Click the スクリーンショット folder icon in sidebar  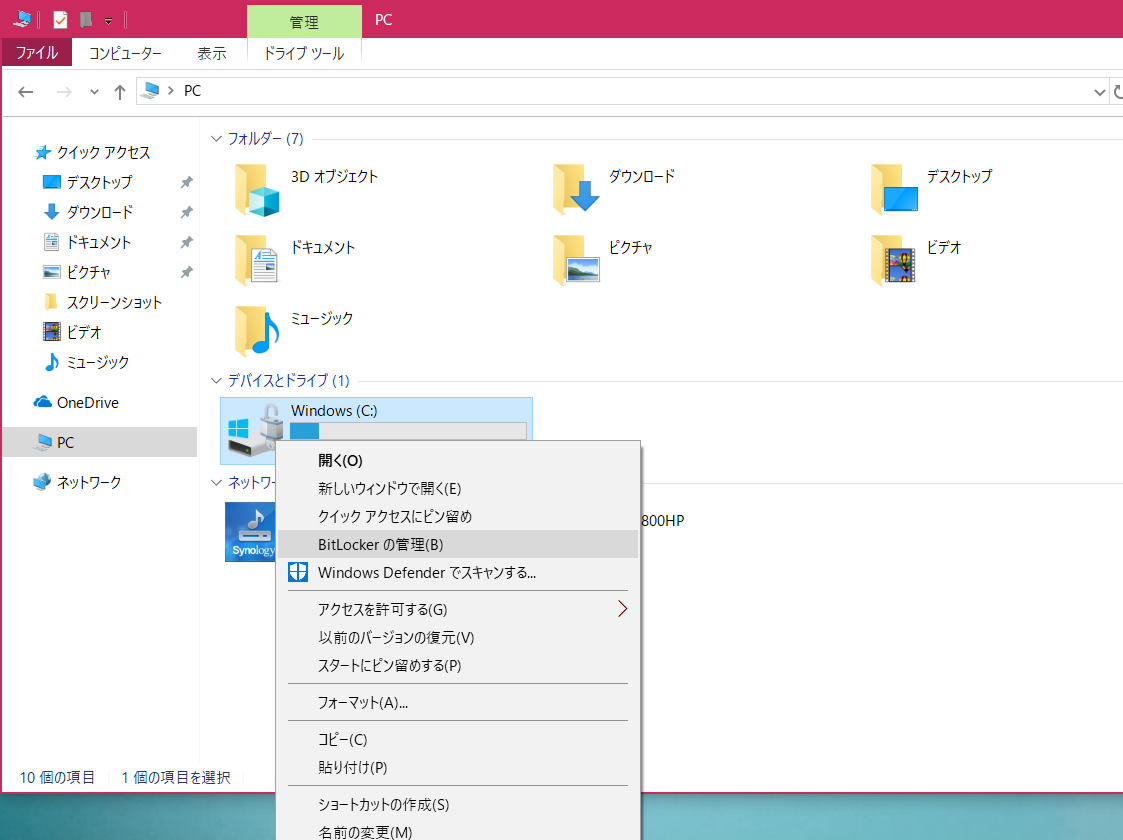[x=52, y=301]
